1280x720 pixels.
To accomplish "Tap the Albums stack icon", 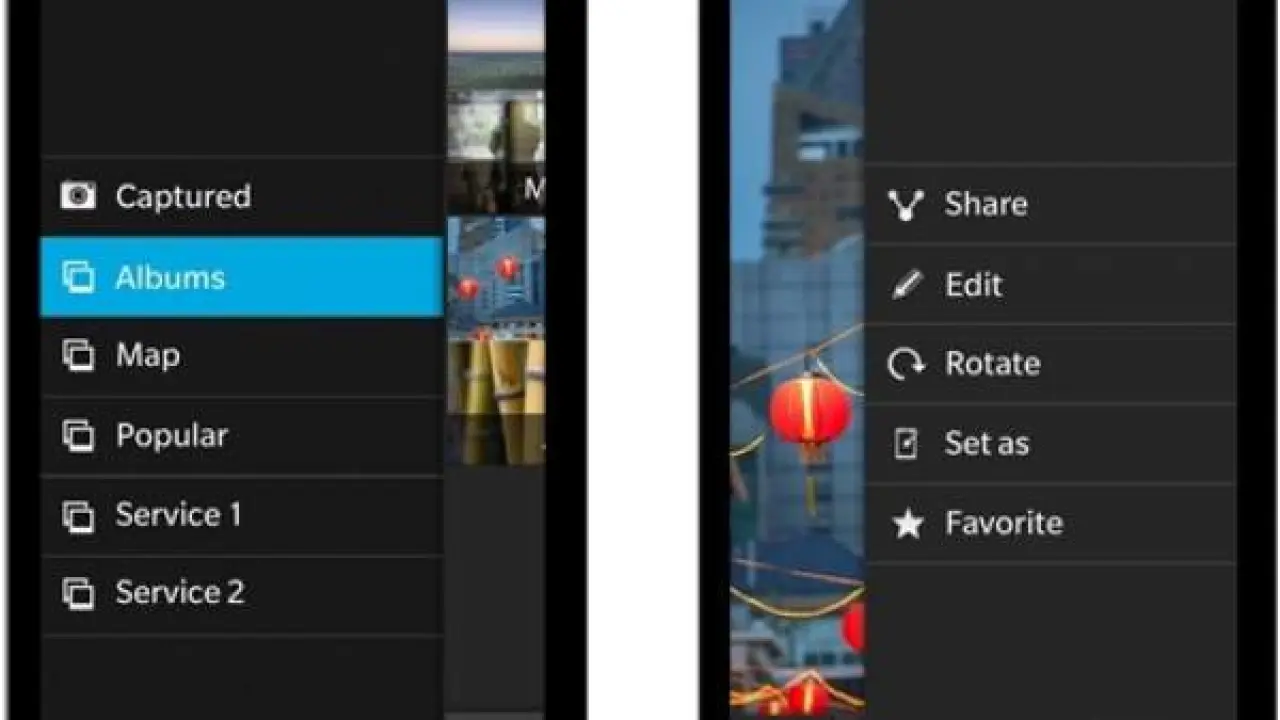I will coord(78,277).
